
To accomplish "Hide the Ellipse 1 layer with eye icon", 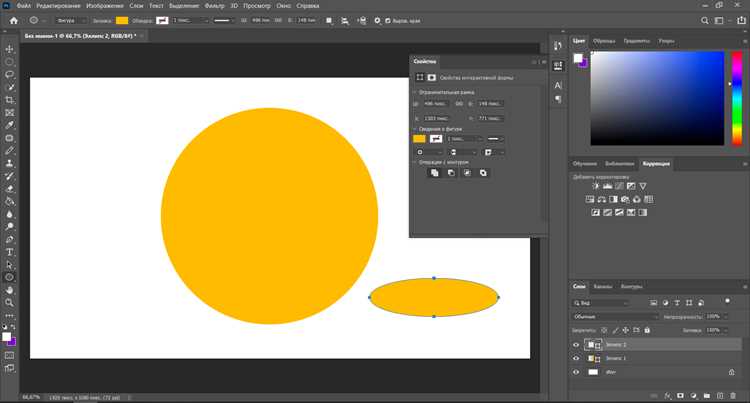I will point(576,358).
